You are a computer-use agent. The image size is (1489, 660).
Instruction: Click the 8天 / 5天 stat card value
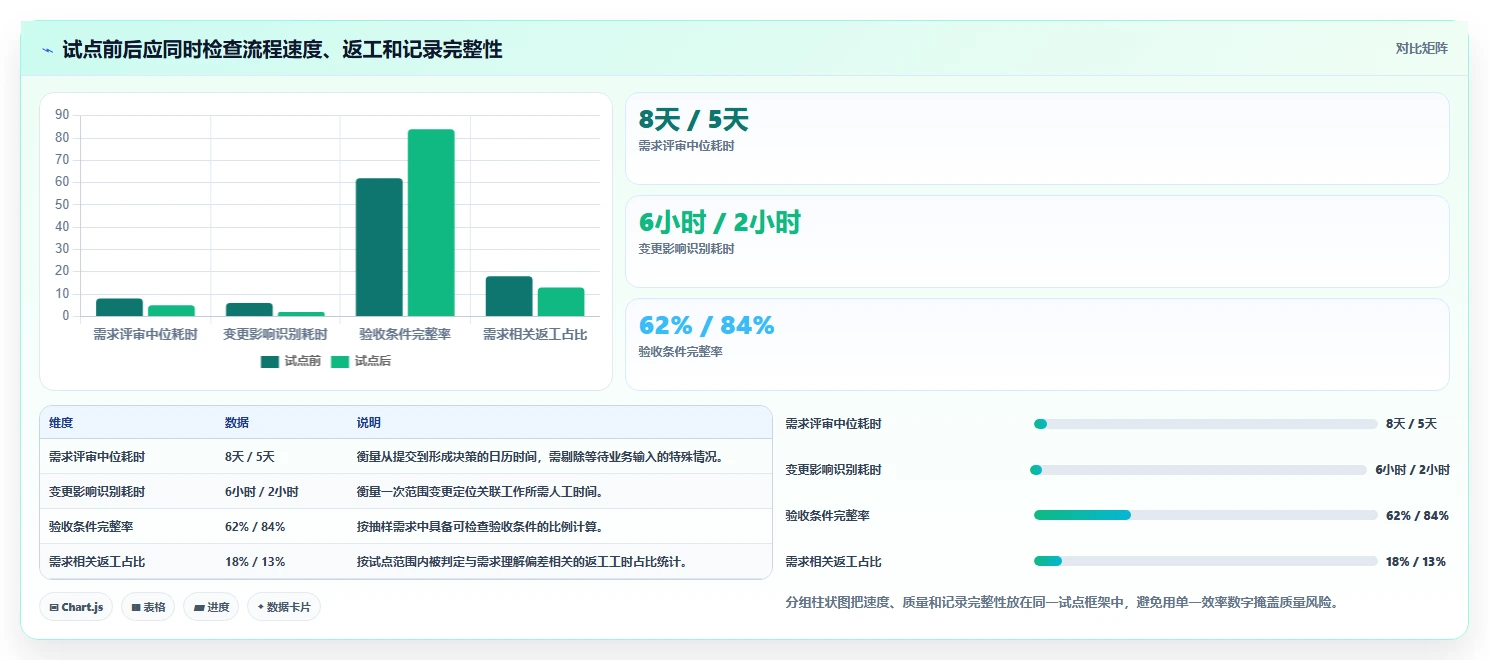pyautogui.click(x=693, y=120)
